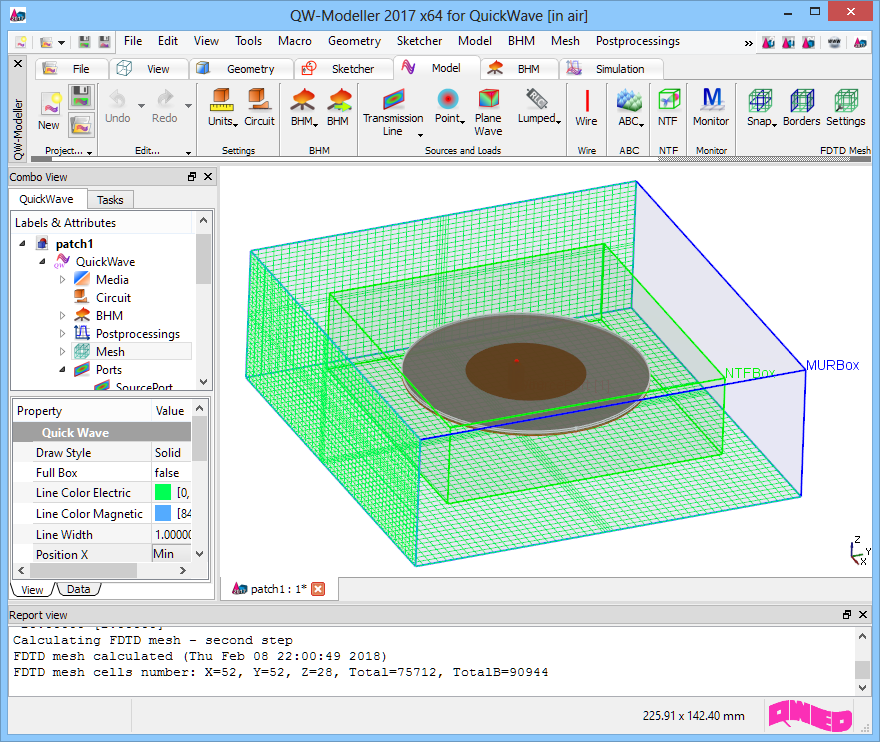880x742 pixels.
Task: Click the Line Color Magnetic blue swatch
Action: tap(163, 514)
